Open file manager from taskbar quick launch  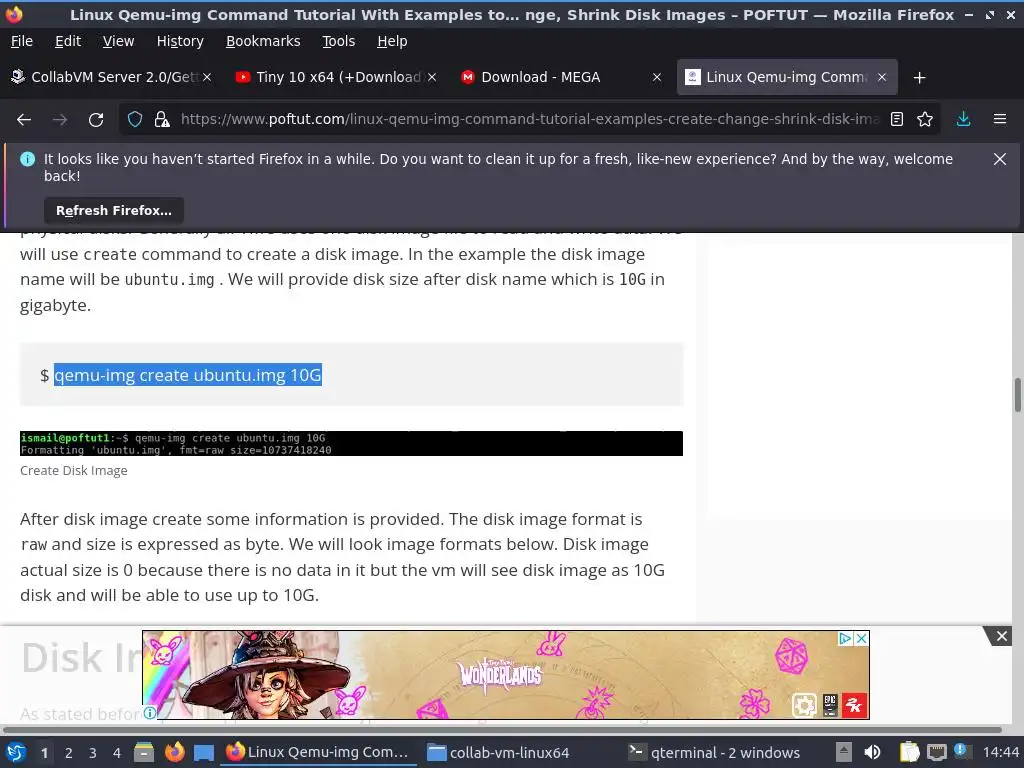coord(144,753)
